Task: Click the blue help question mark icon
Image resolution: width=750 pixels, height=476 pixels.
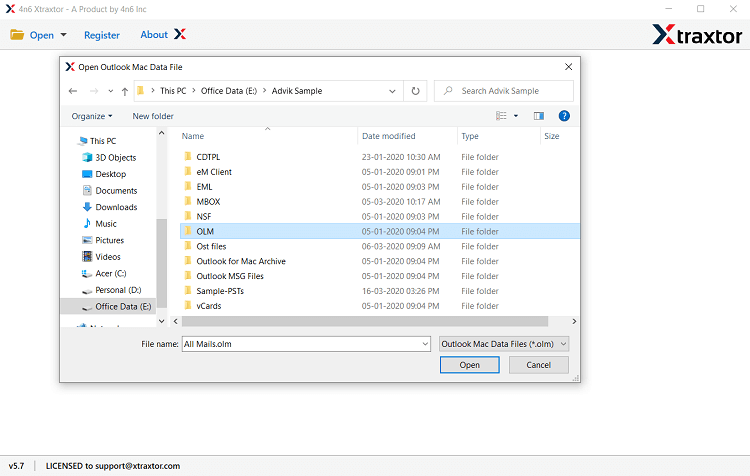Action: tap(564, 116)
